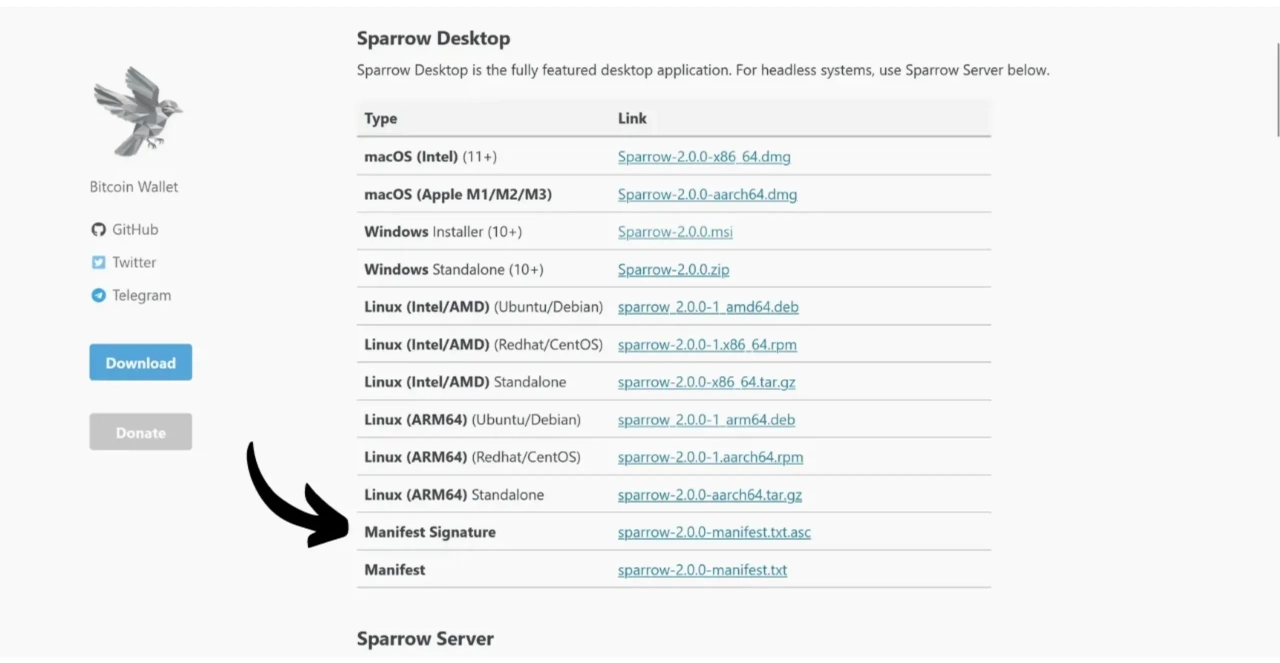Open the Twitter sidebar link

pyautogui.click(x=134, y=263)
